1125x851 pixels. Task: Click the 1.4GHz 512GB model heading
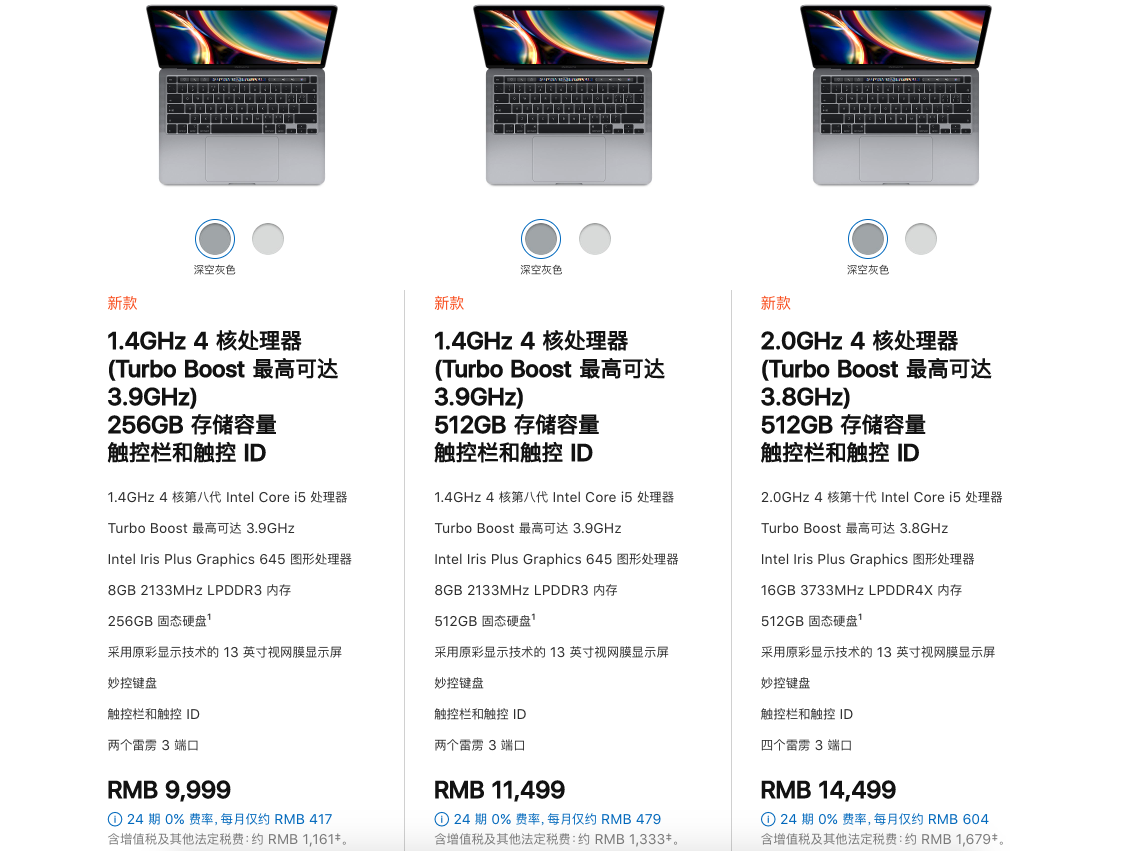coord(550,397)
